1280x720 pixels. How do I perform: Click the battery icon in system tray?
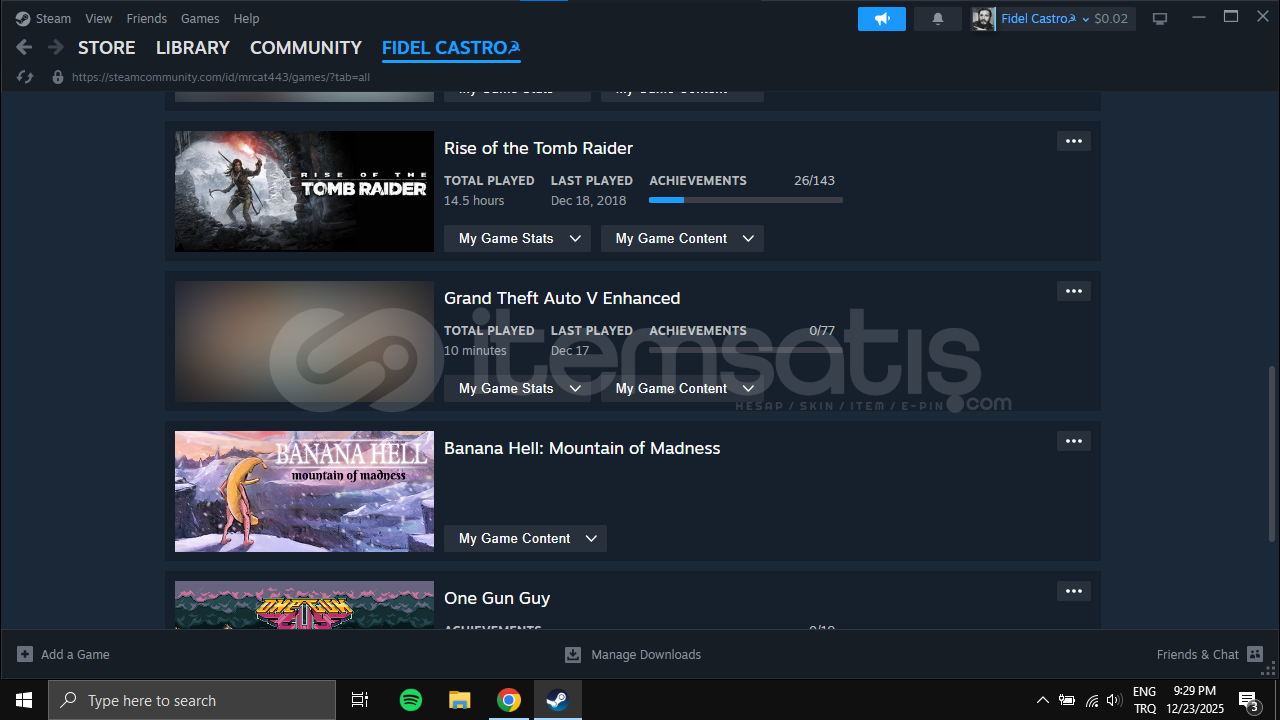click(1067, 700)
